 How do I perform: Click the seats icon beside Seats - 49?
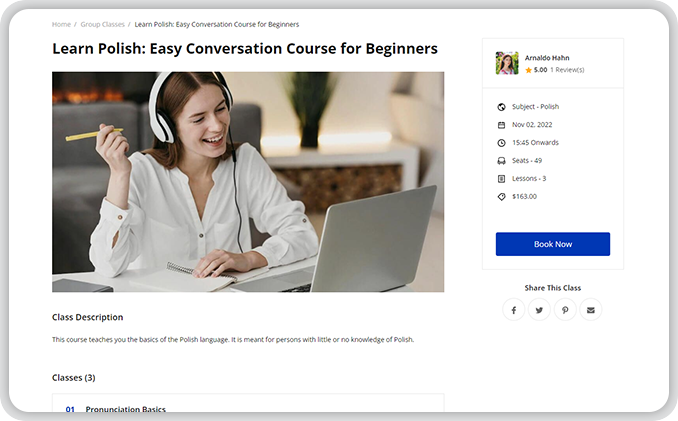point(501,161)
